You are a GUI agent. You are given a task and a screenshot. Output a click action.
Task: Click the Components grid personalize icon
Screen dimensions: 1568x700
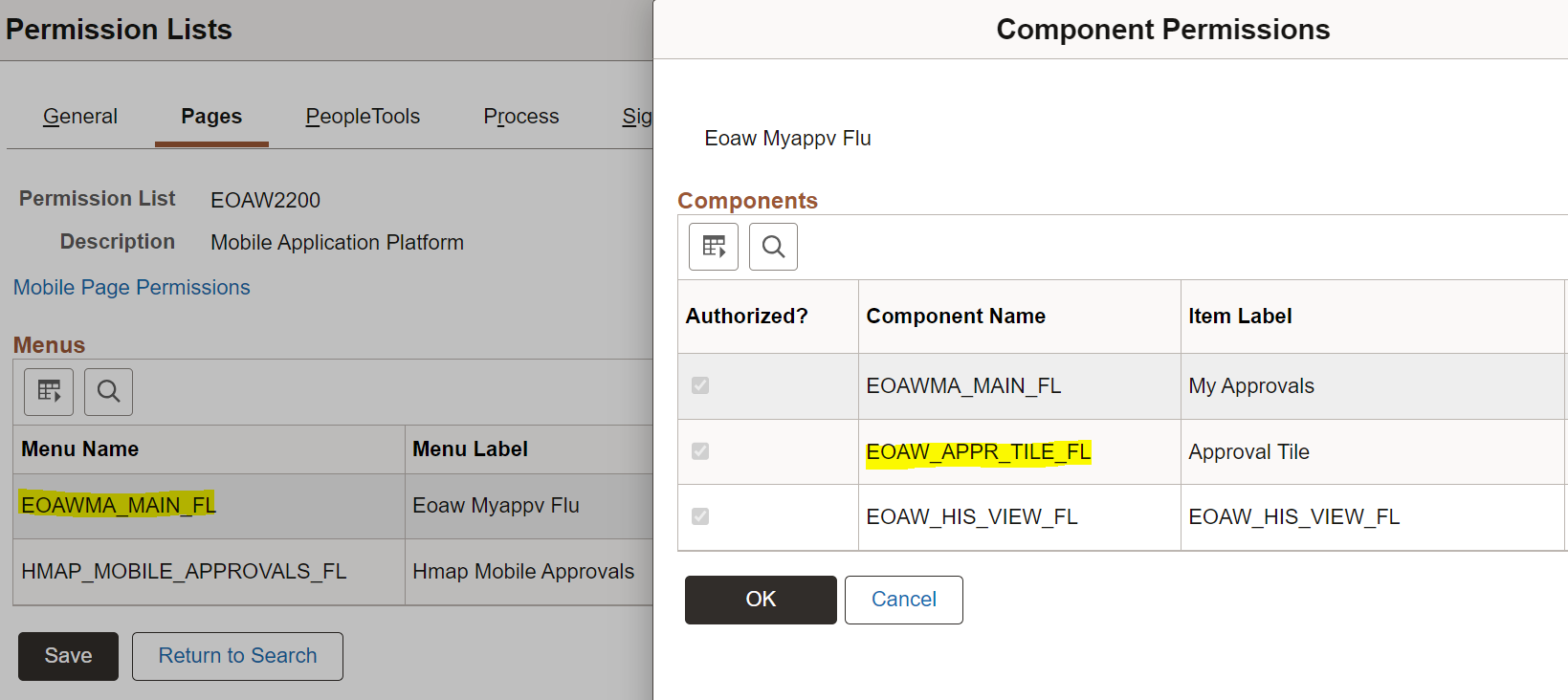pyautogui.click(x=714, y=247)
